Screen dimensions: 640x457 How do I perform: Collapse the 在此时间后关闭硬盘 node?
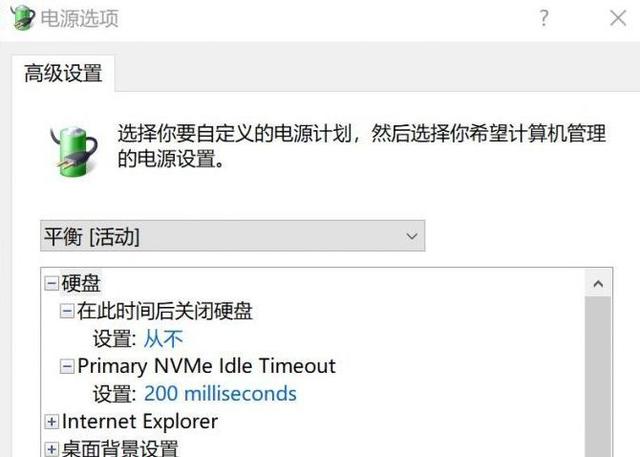pyautogui.click(x=67, y=311)
